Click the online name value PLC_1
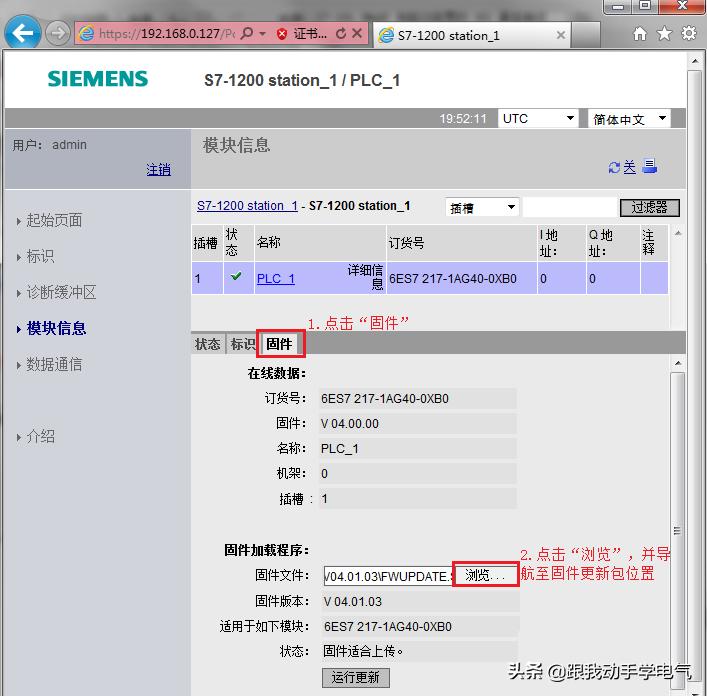 (x=340, y=449)
